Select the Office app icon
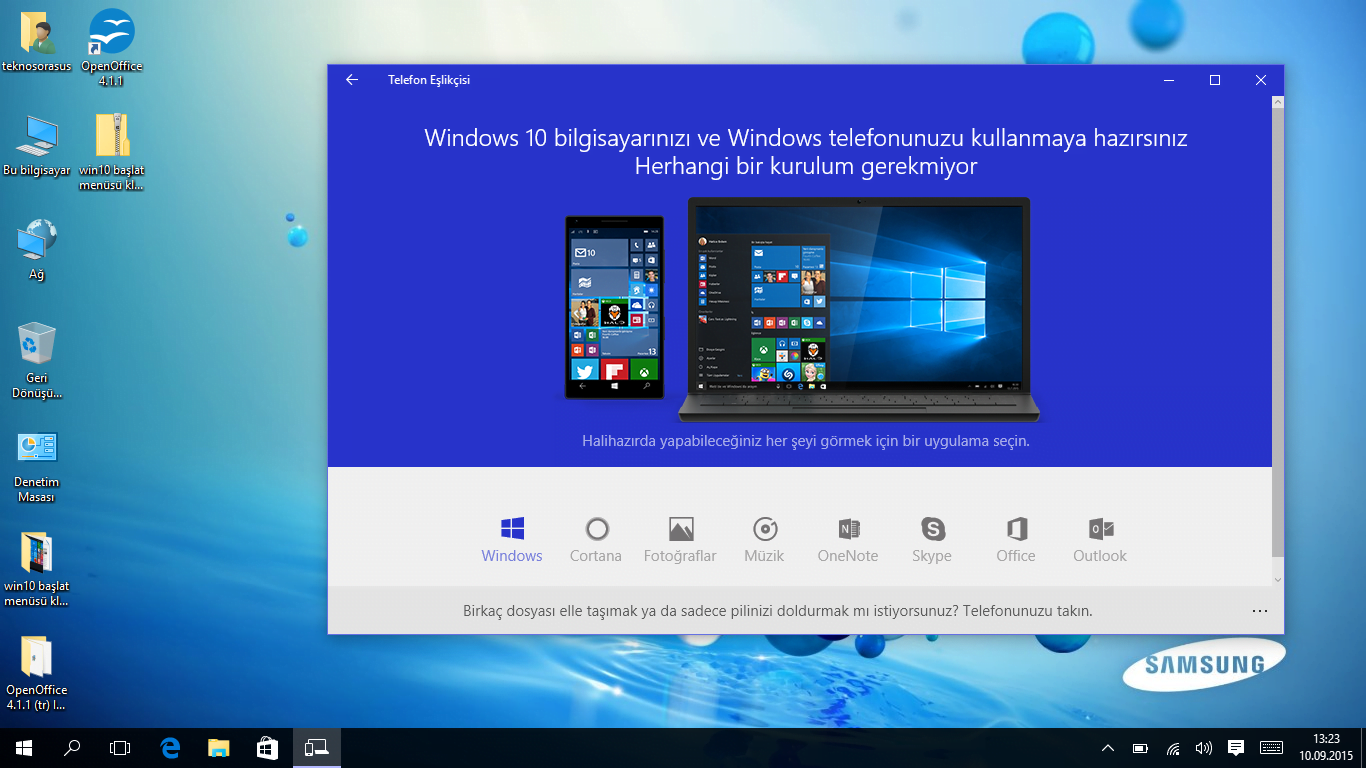The height and width of the screenshot is (768, 1366). coord(1015,530)
